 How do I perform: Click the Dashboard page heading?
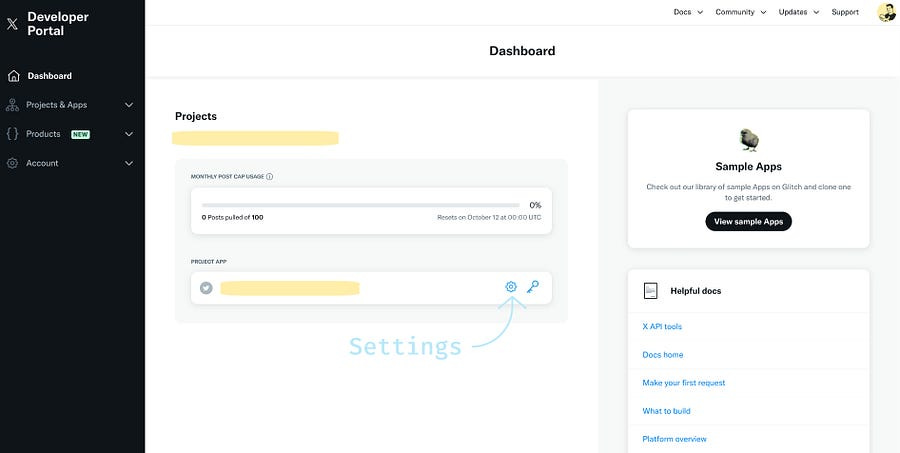(522, 51)
